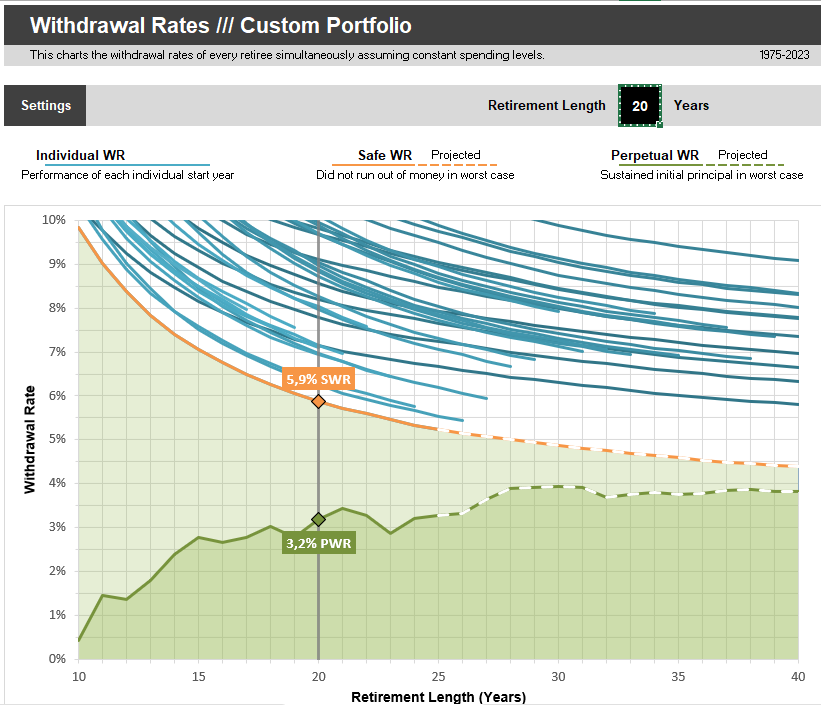Viewport: 821px width, 705px height.
Task: Click the Perpetual WR legend heading
Action: point(655,155)
